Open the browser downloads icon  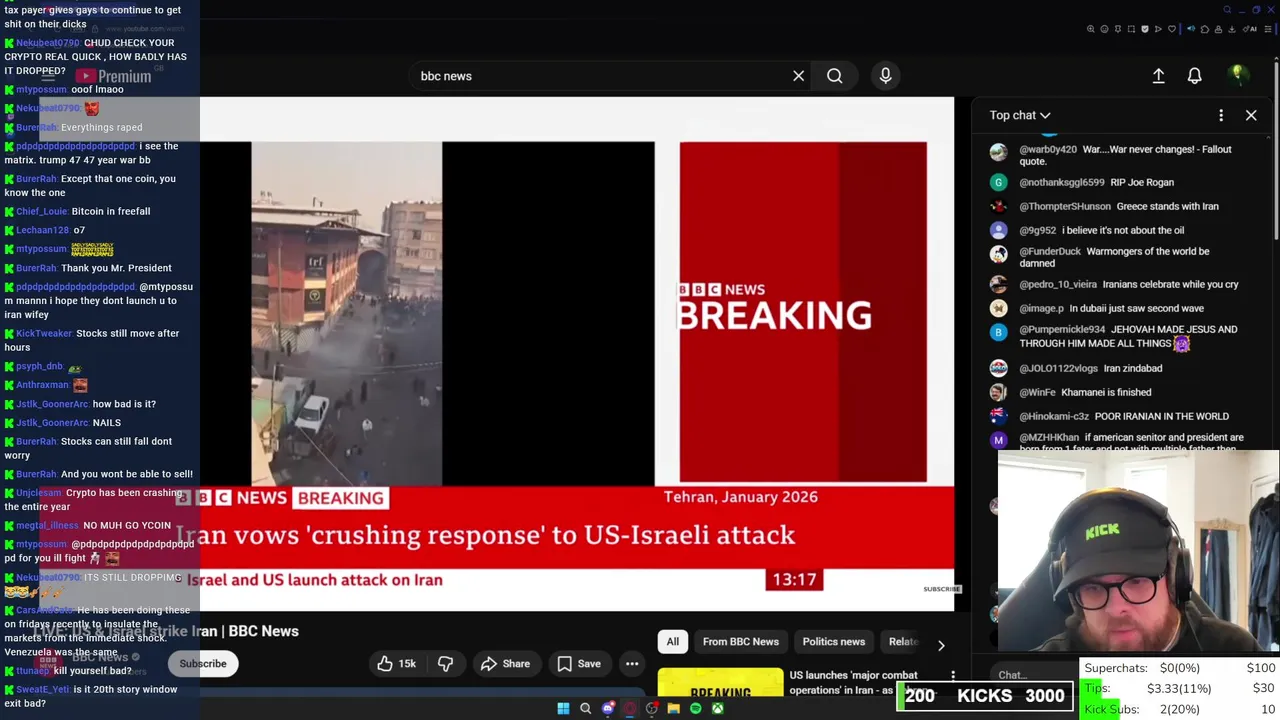1231,29
